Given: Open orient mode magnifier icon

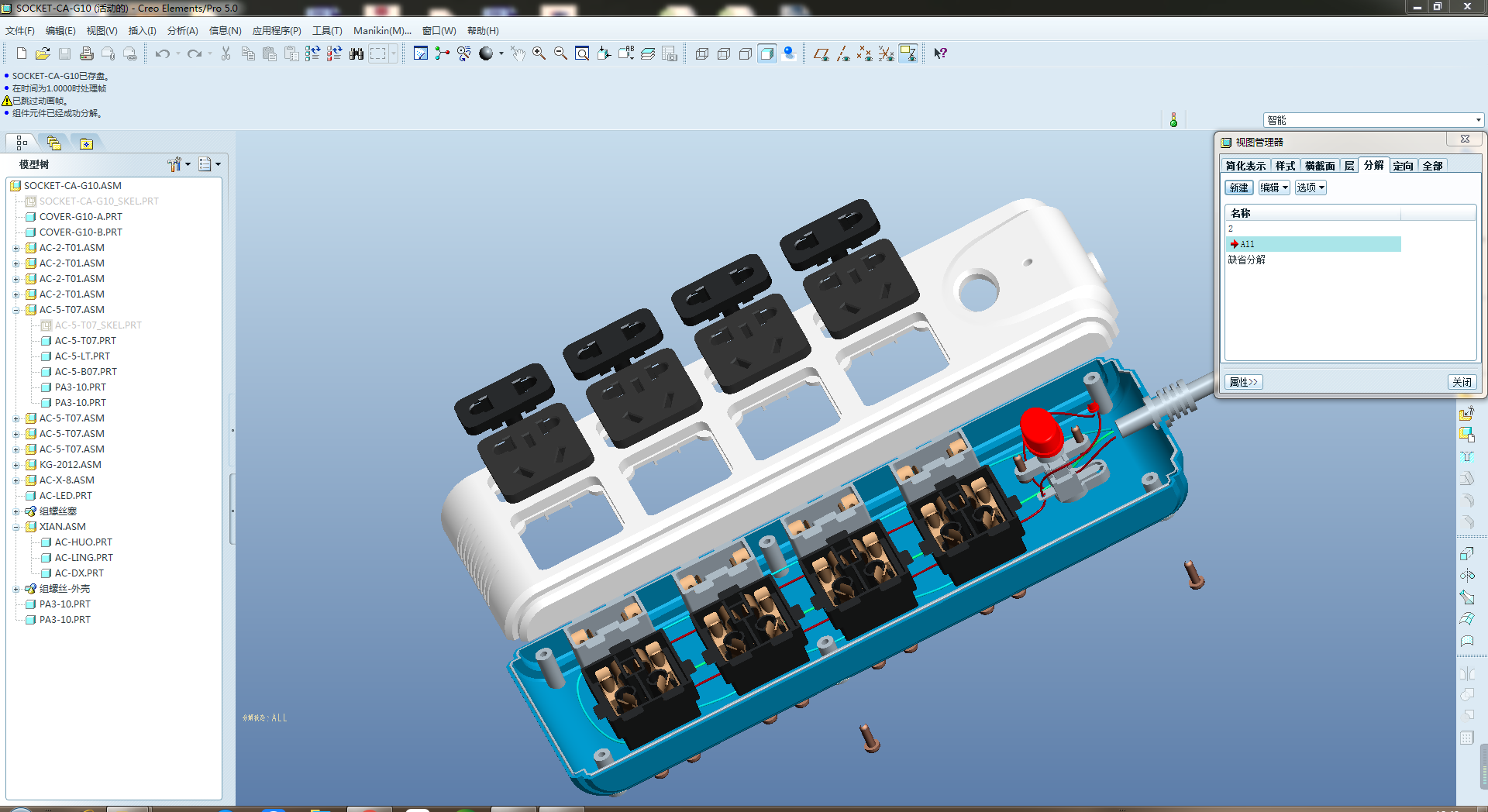Looking at the screenshot, I should click(464, 53).
